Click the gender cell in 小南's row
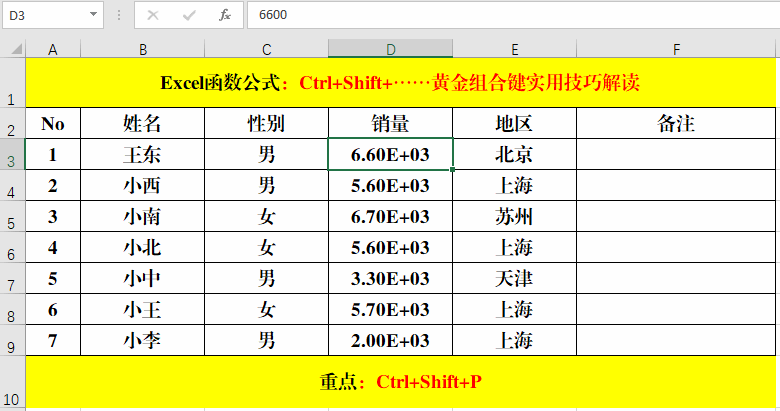780x411 pixels. 266,216
